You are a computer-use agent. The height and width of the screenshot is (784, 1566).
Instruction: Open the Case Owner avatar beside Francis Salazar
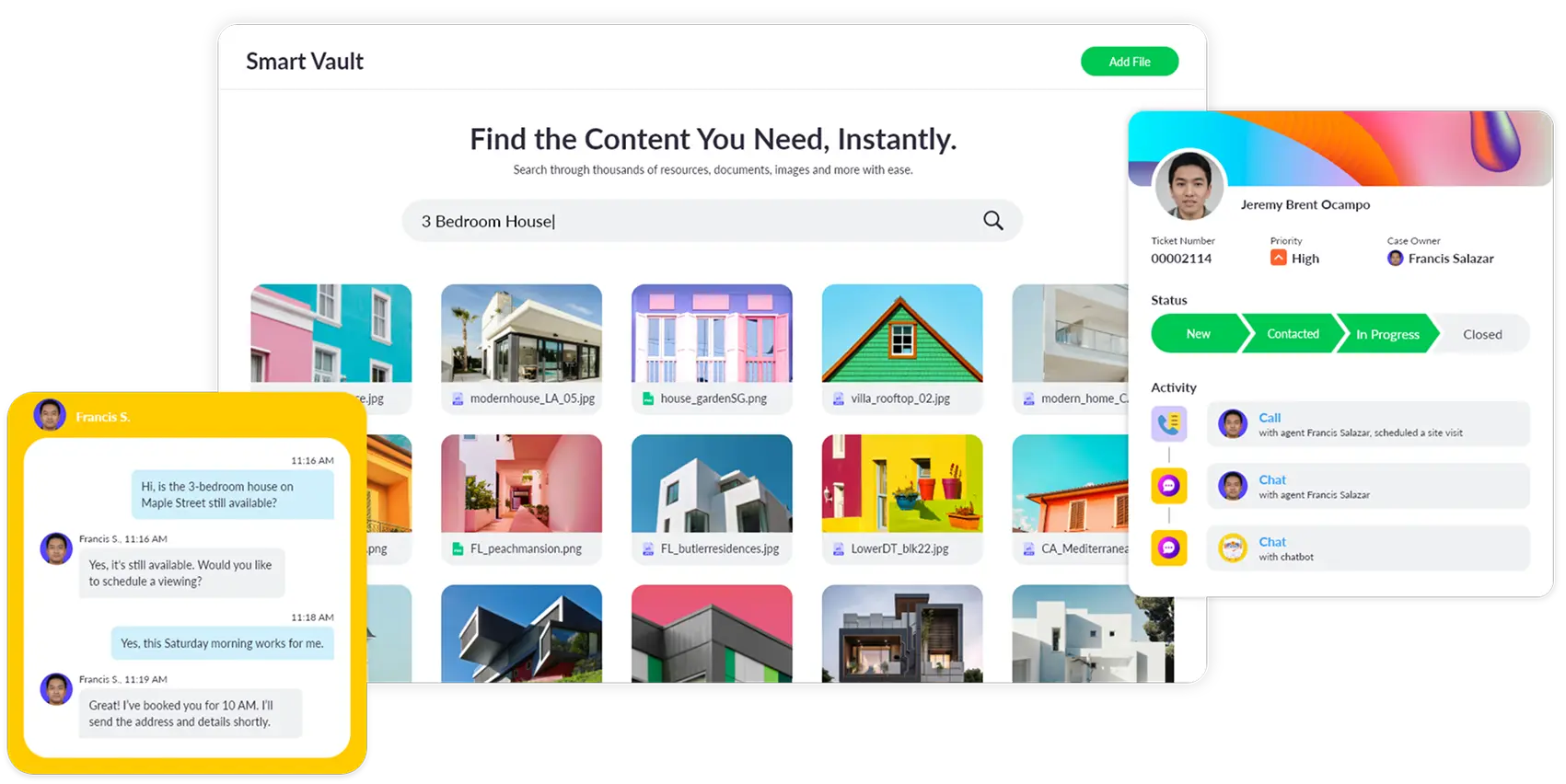(x=1396, y=259)
